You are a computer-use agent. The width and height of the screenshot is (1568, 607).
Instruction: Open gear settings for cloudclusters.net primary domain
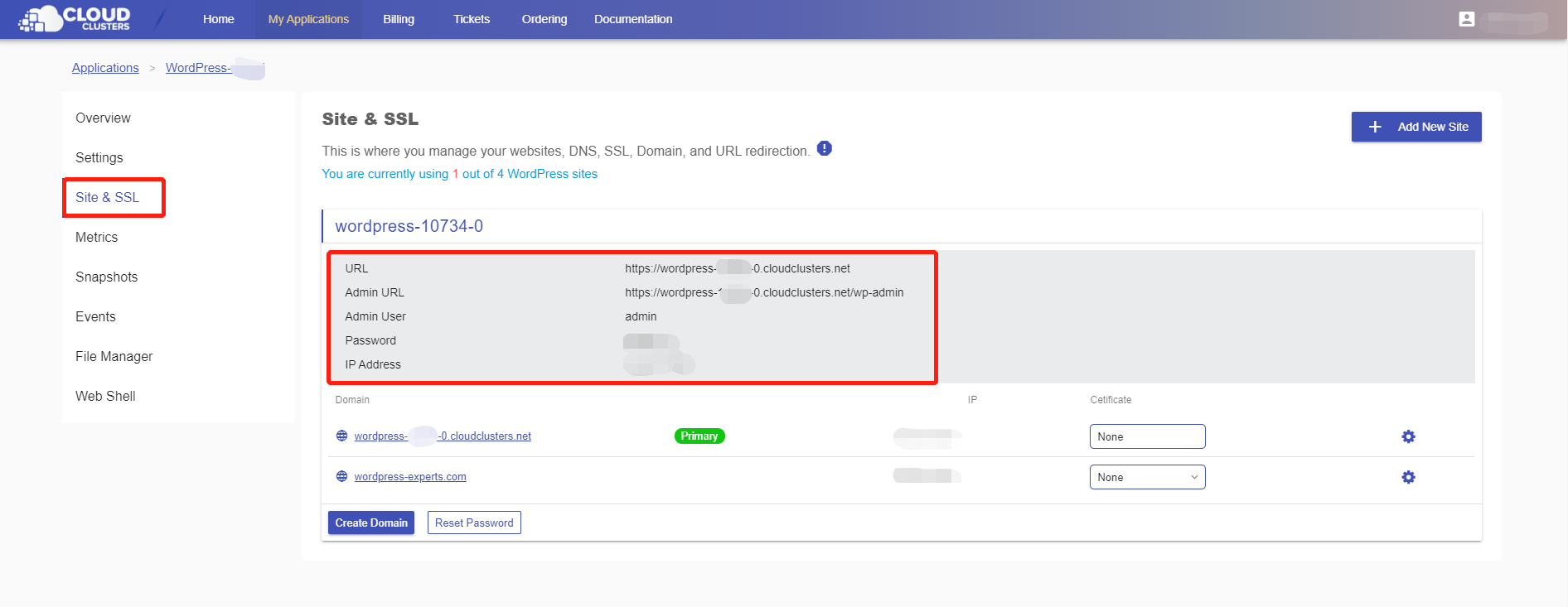point(1408,436)
